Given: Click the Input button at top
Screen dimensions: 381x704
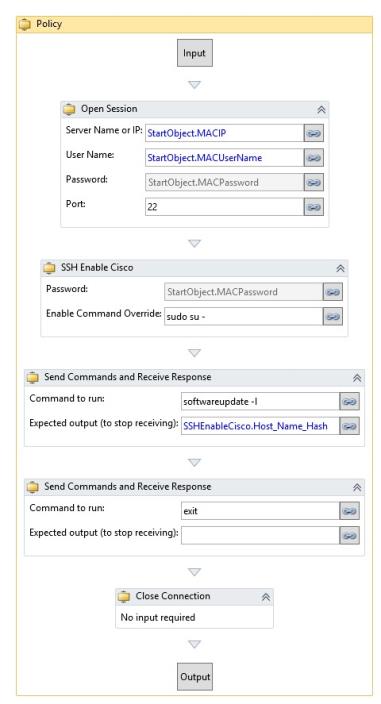Looking at the screenshot, I should [195, 53].
